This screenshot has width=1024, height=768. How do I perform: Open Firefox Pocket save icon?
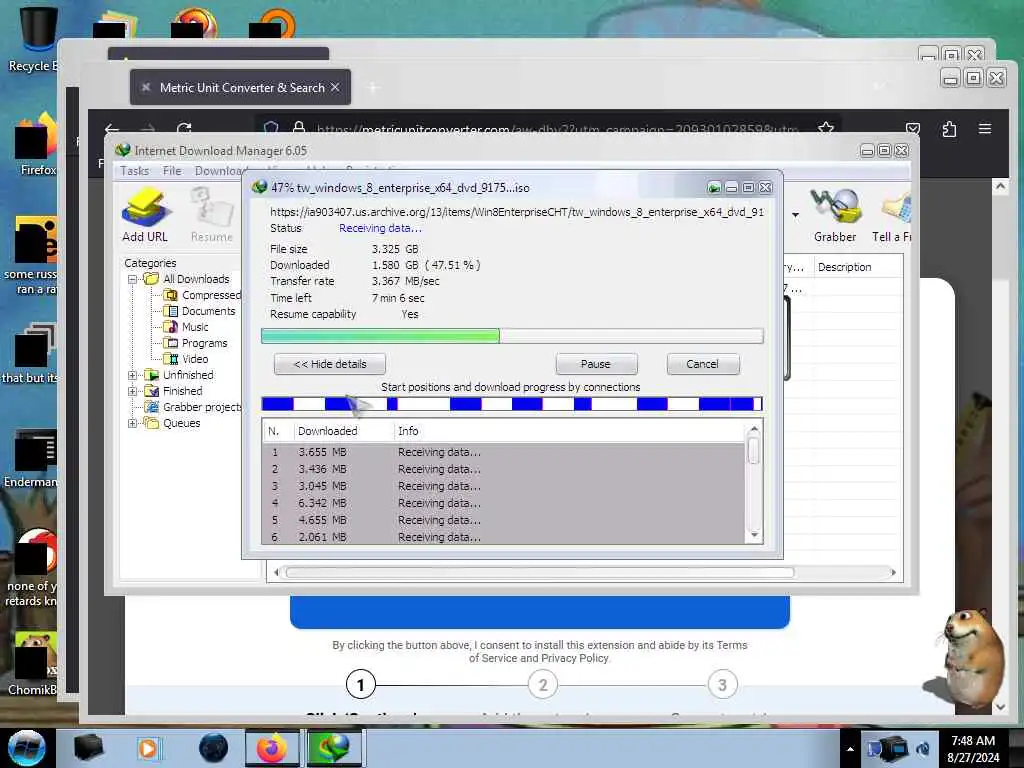[x=913, y=129]
